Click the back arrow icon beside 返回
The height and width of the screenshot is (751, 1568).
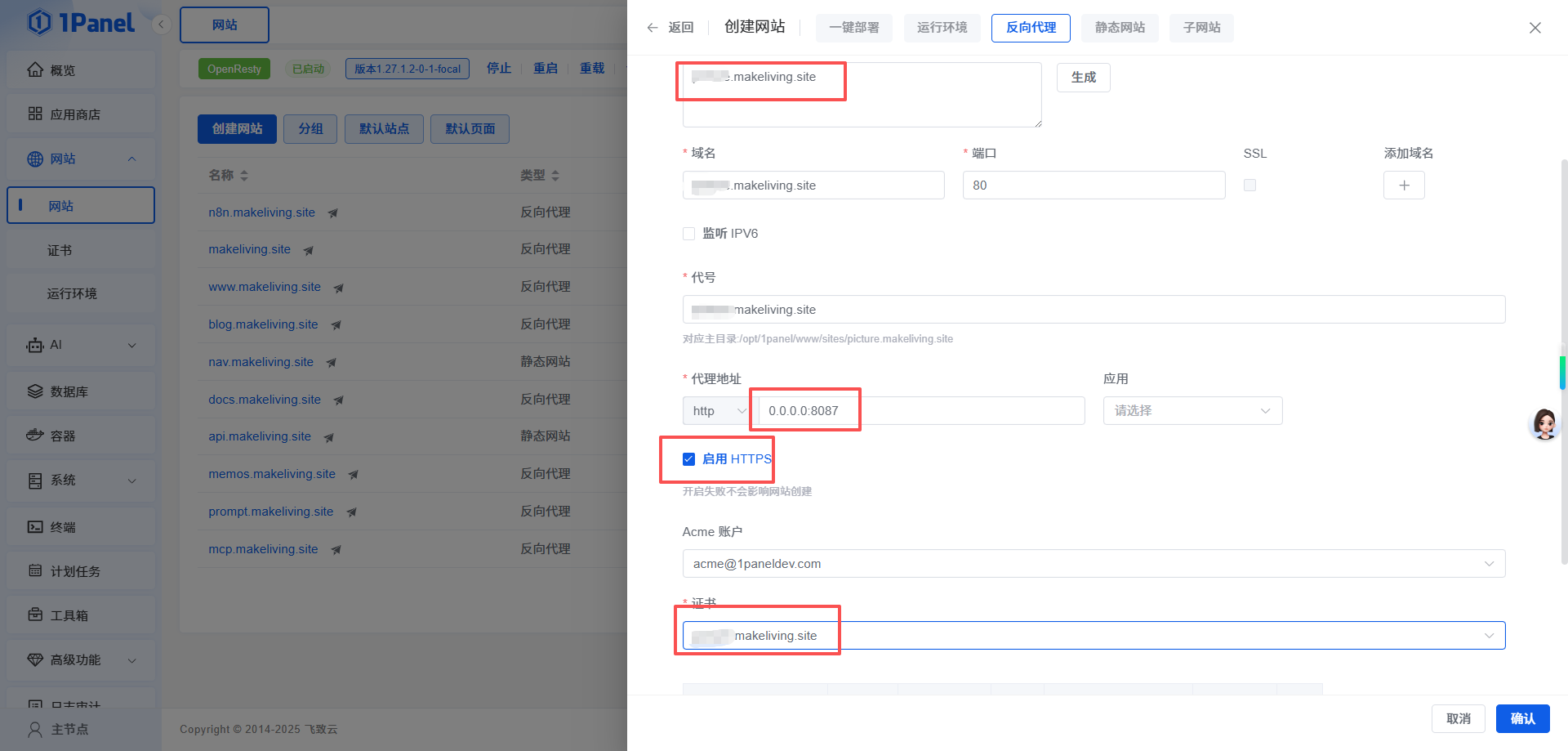tap(652, 28)
